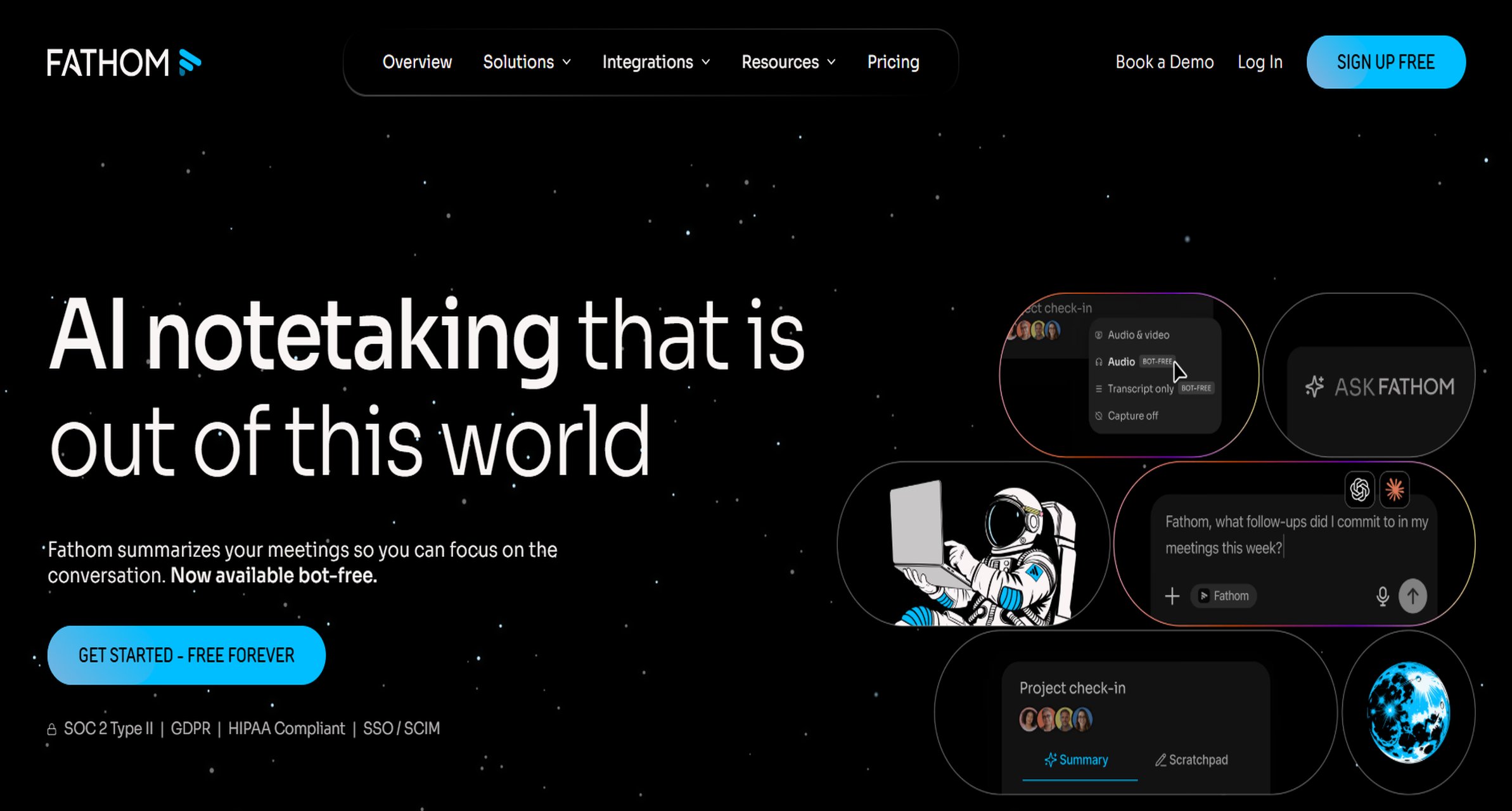Go to the Pricing page

(x=893, y=62)
